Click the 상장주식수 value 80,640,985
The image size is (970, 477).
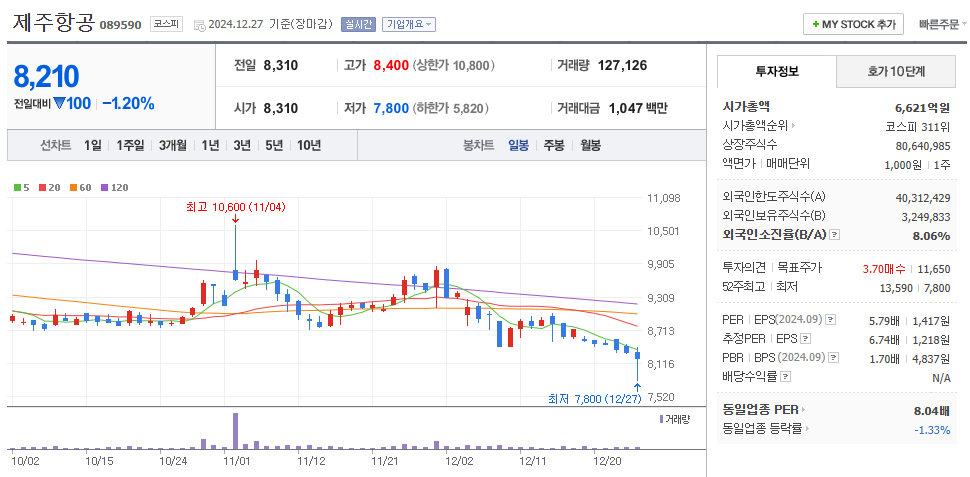pos(922,145)
